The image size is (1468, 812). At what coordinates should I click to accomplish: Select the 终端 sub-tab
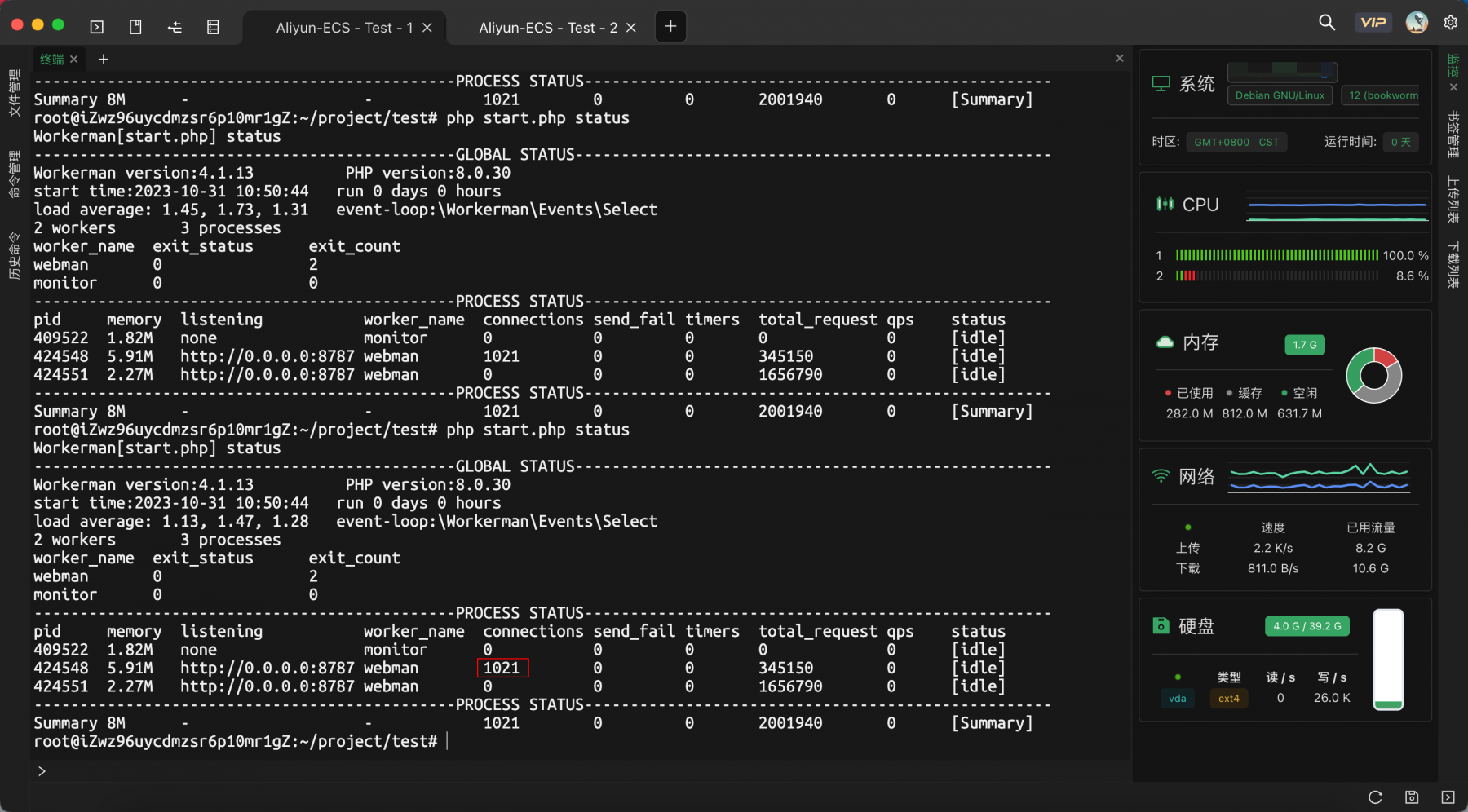(x=51, y=59)
